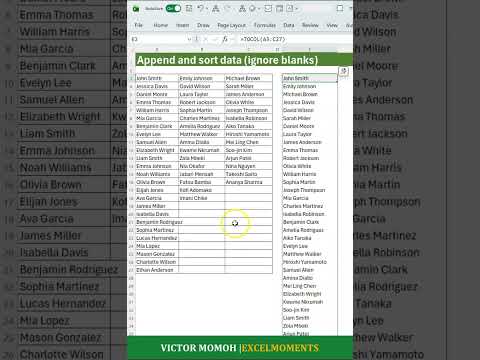Click the Cancel X icon in formula bar
Screen dimensions: 480x360
tap(206, 39)
